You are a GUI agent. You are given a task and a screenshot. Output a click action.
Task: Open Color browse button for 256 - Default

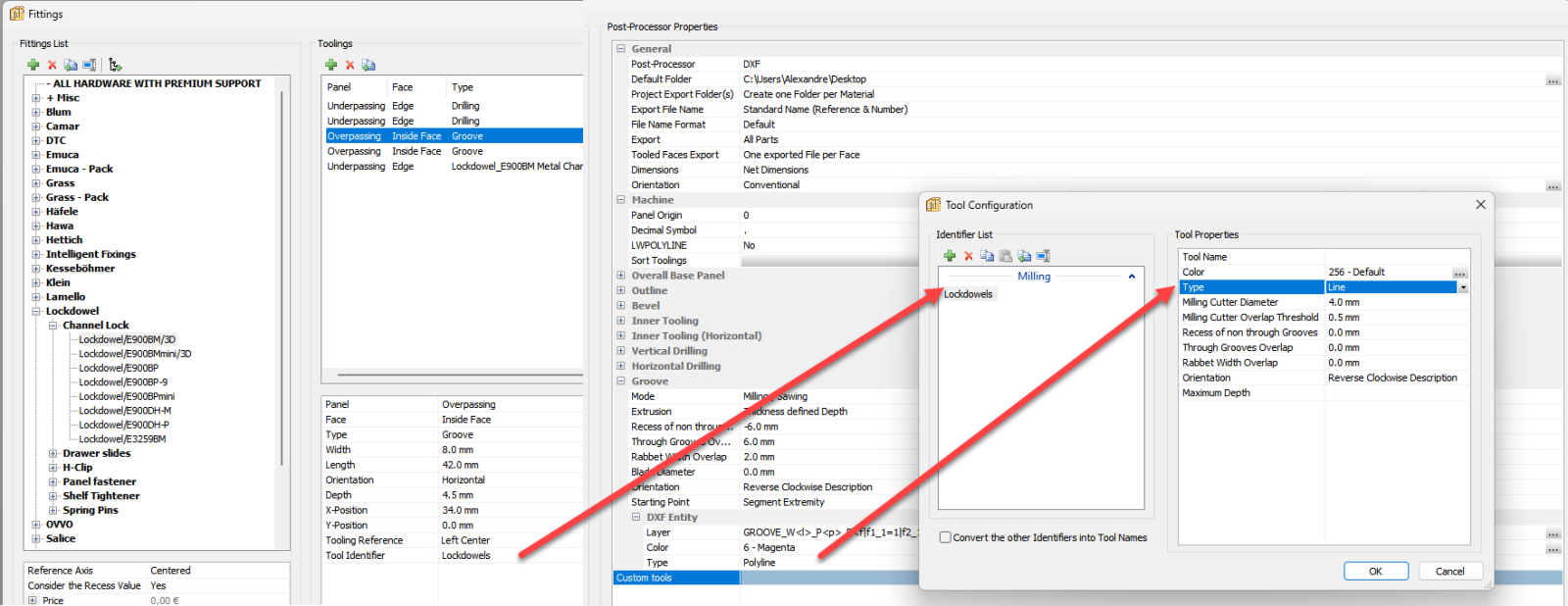tap(1460, 273)
